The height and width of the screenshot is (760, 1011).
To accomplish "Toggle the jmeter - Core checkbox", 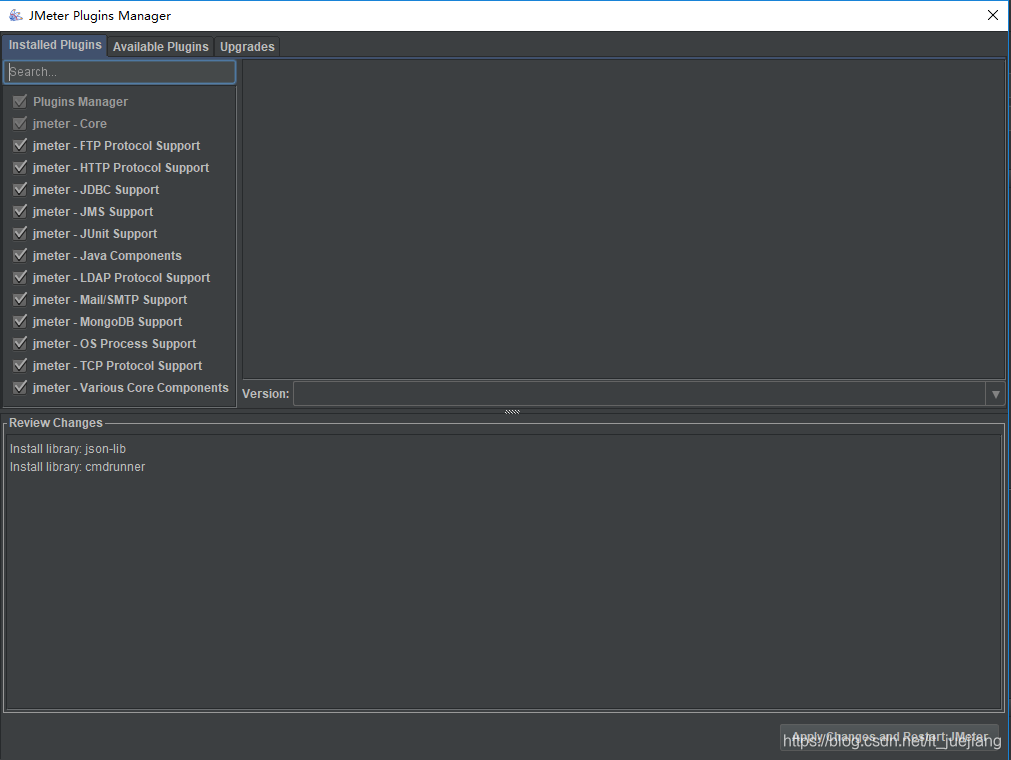I will [20, 123].
